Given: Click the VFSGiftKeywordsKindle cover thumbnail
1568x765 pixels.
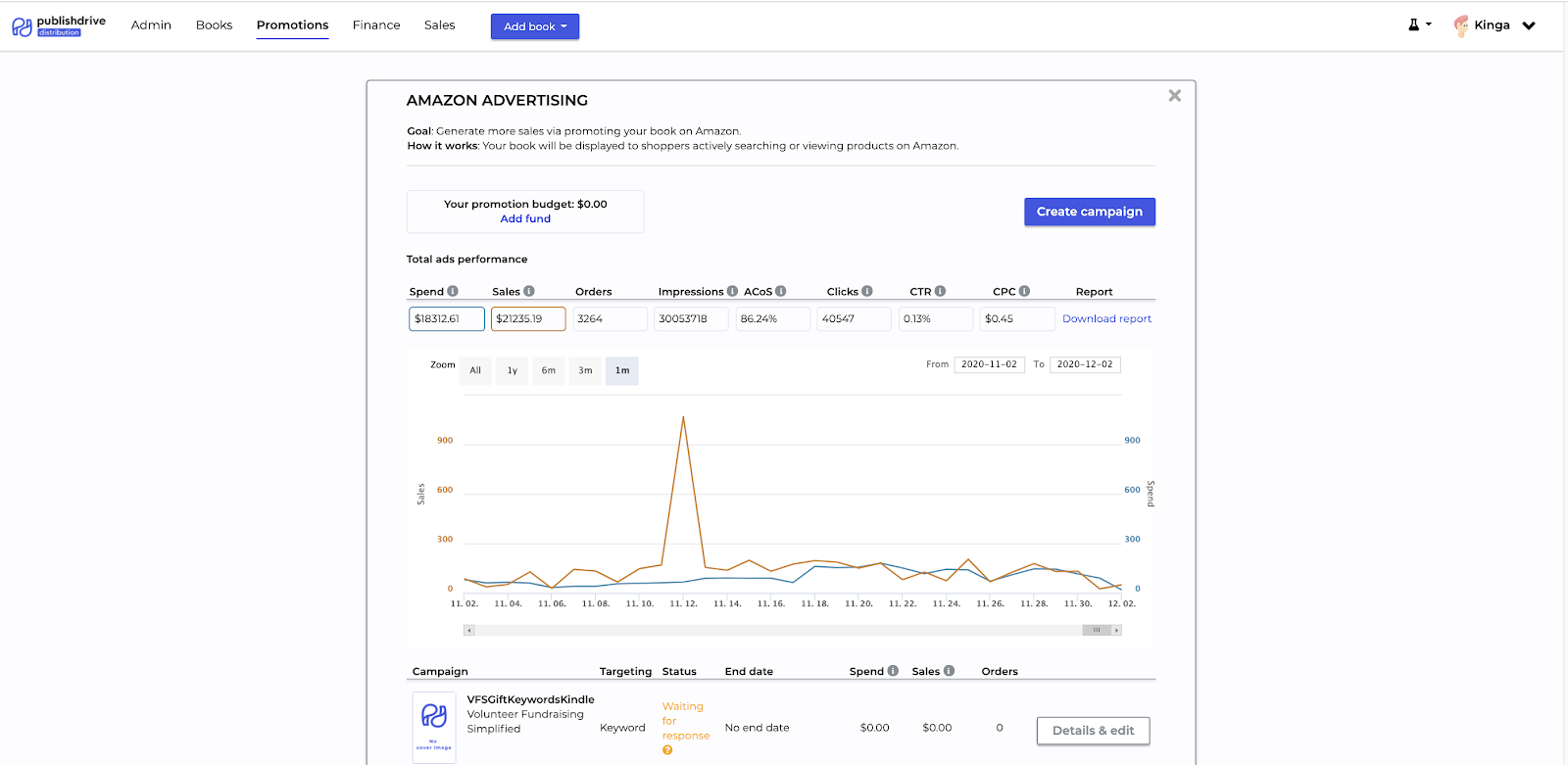Looking at the screenshot, I should click(434, 728).
